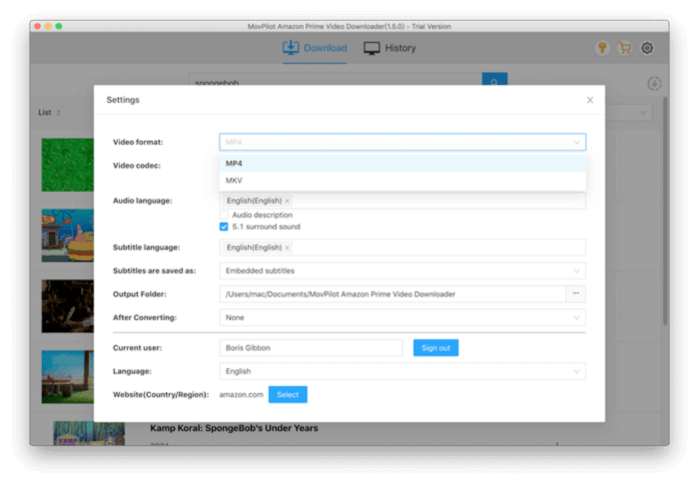The width and height of the screenshot is (699, 485).
Task: Remove English tag from Subtitle language
Action: point(287,248)
